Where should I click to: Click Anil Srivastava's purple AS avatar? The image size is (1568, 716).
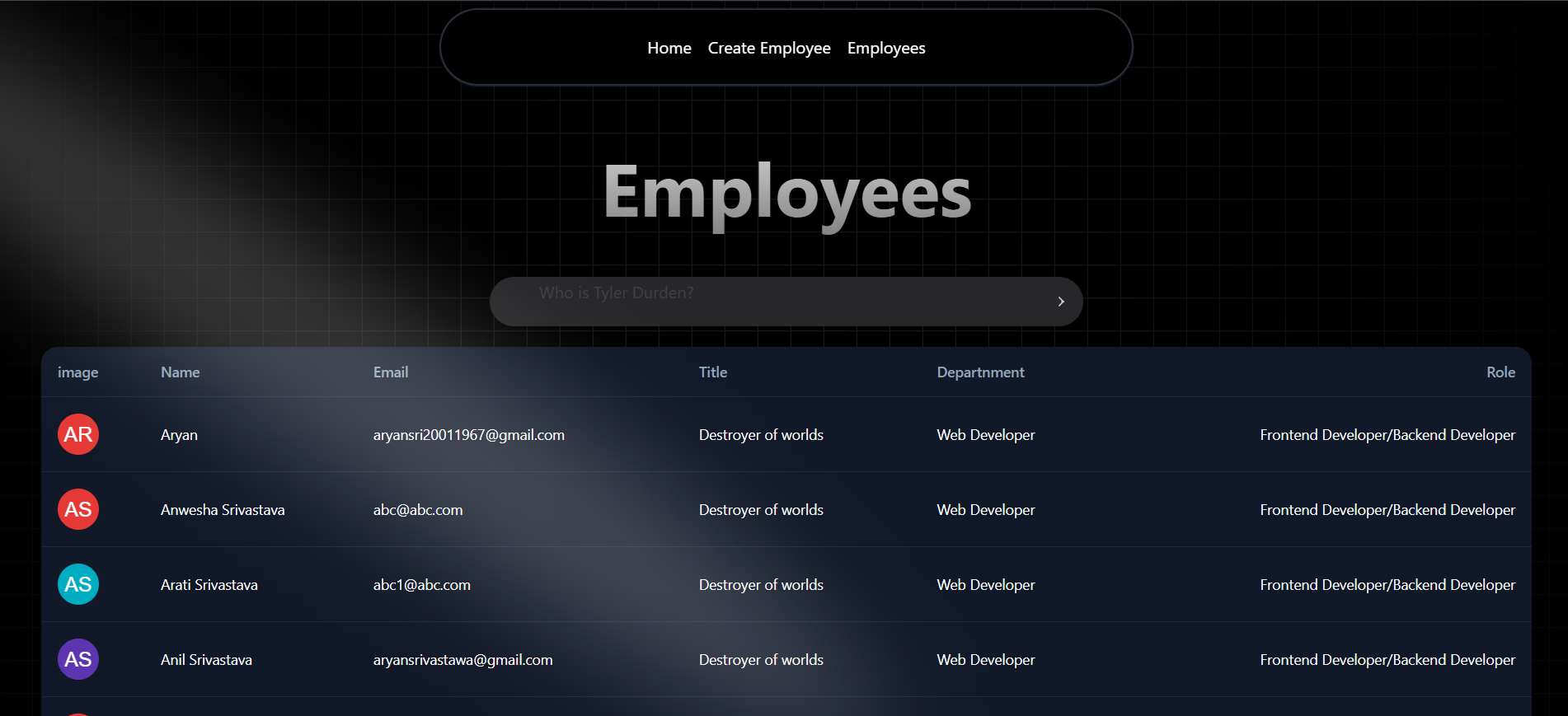pyautogui.click(x=78, y=659)
